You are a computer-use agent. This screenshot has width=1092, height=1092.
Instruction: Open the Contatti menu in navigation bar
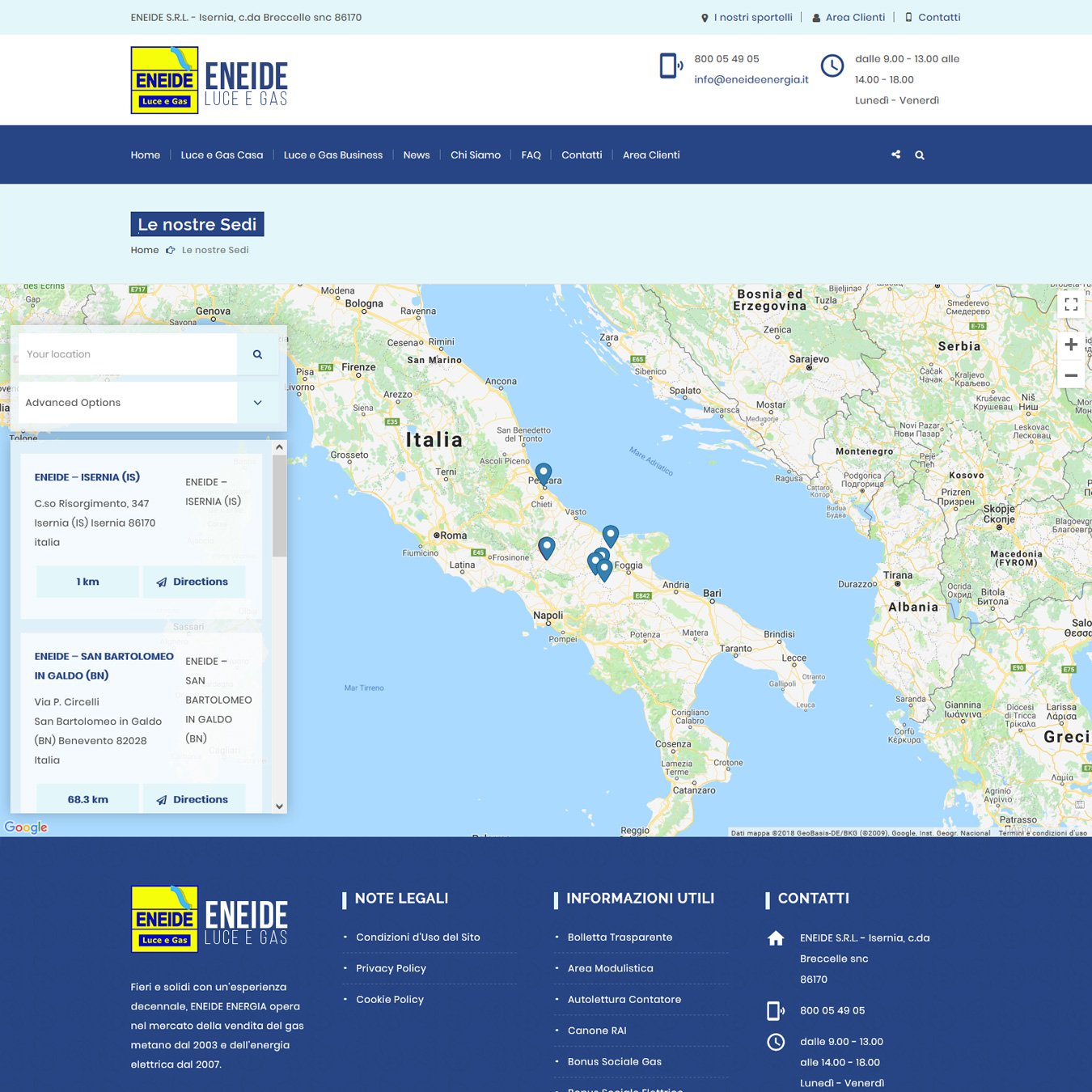point(582,155)
